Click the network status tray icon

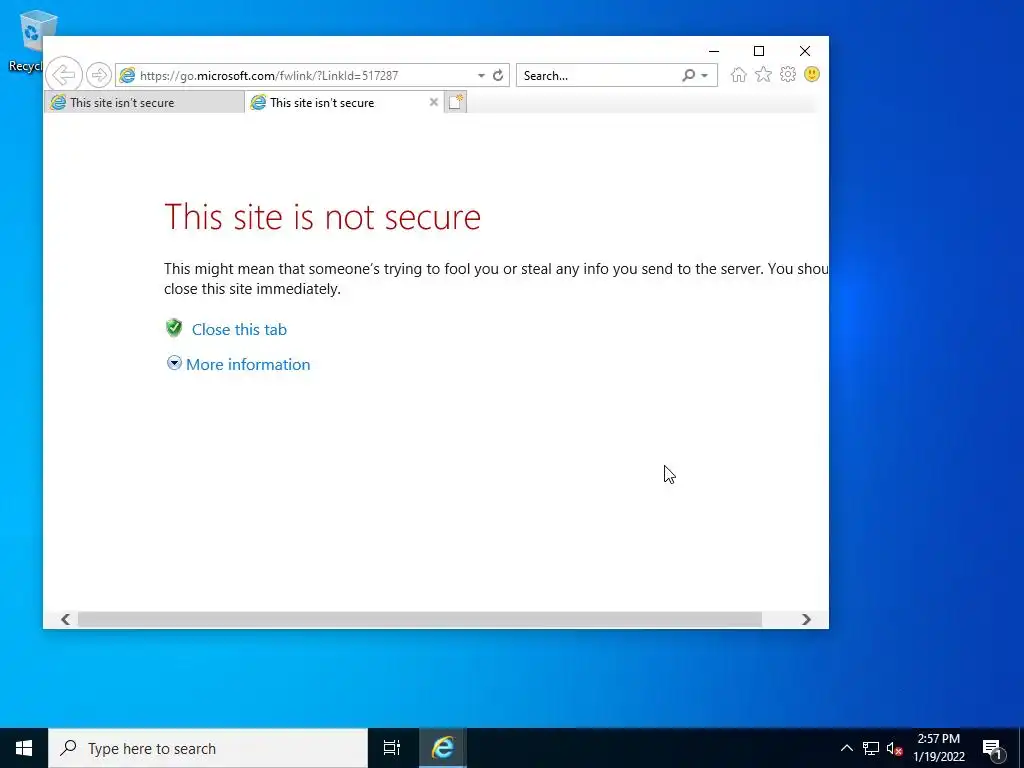tap(871, 748)
